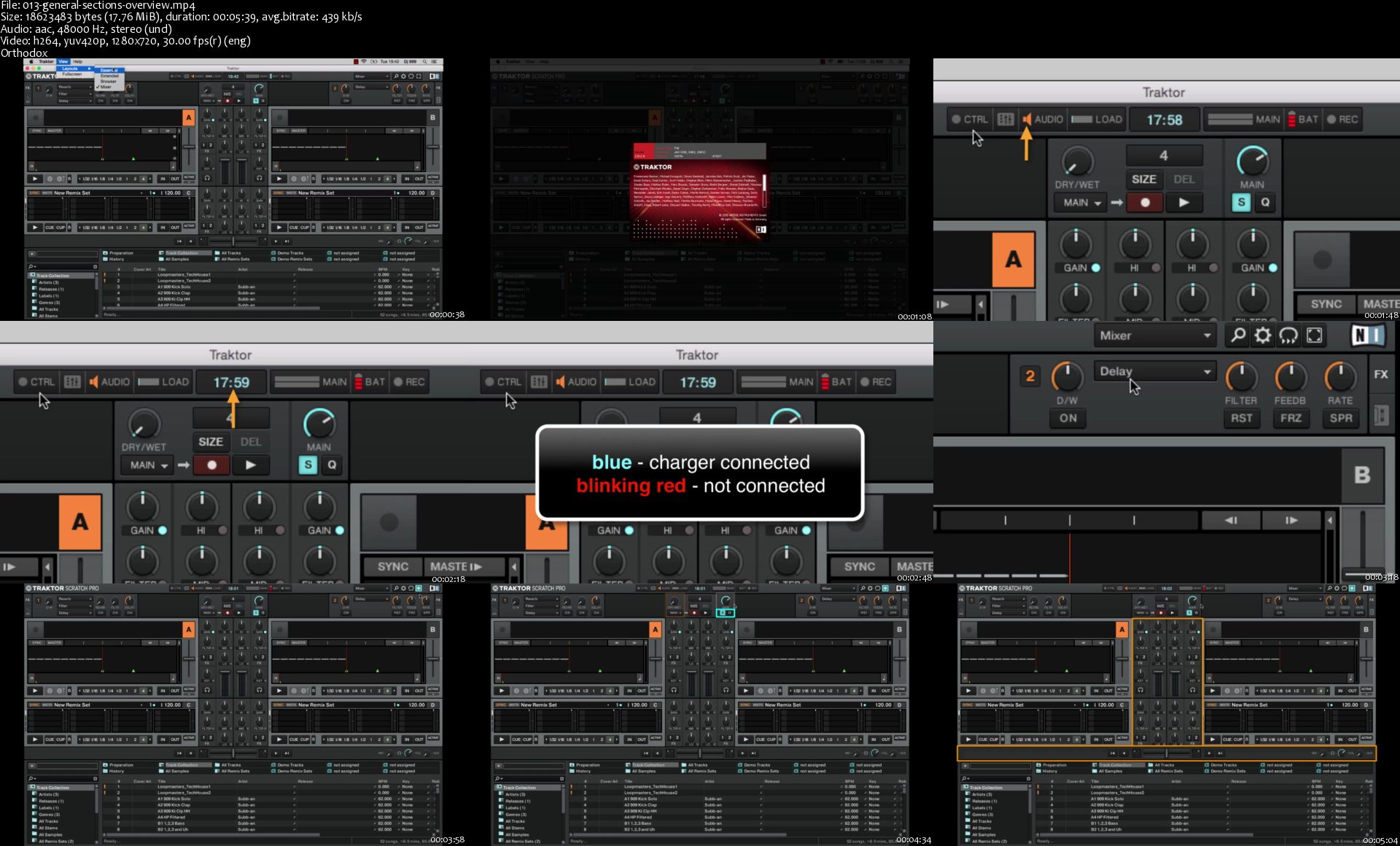In 03:18 frame, open the Delay effect dropdown
This screenshot has height=846, width=1400.
[x=1155, y=371]
